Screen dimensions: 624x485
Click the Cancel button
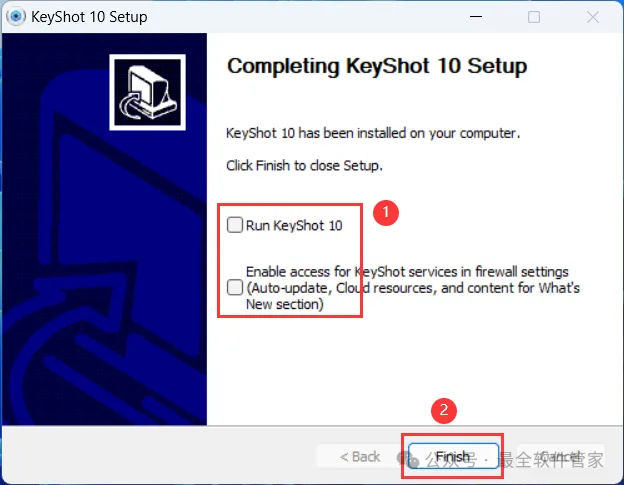tap(561, 456)
